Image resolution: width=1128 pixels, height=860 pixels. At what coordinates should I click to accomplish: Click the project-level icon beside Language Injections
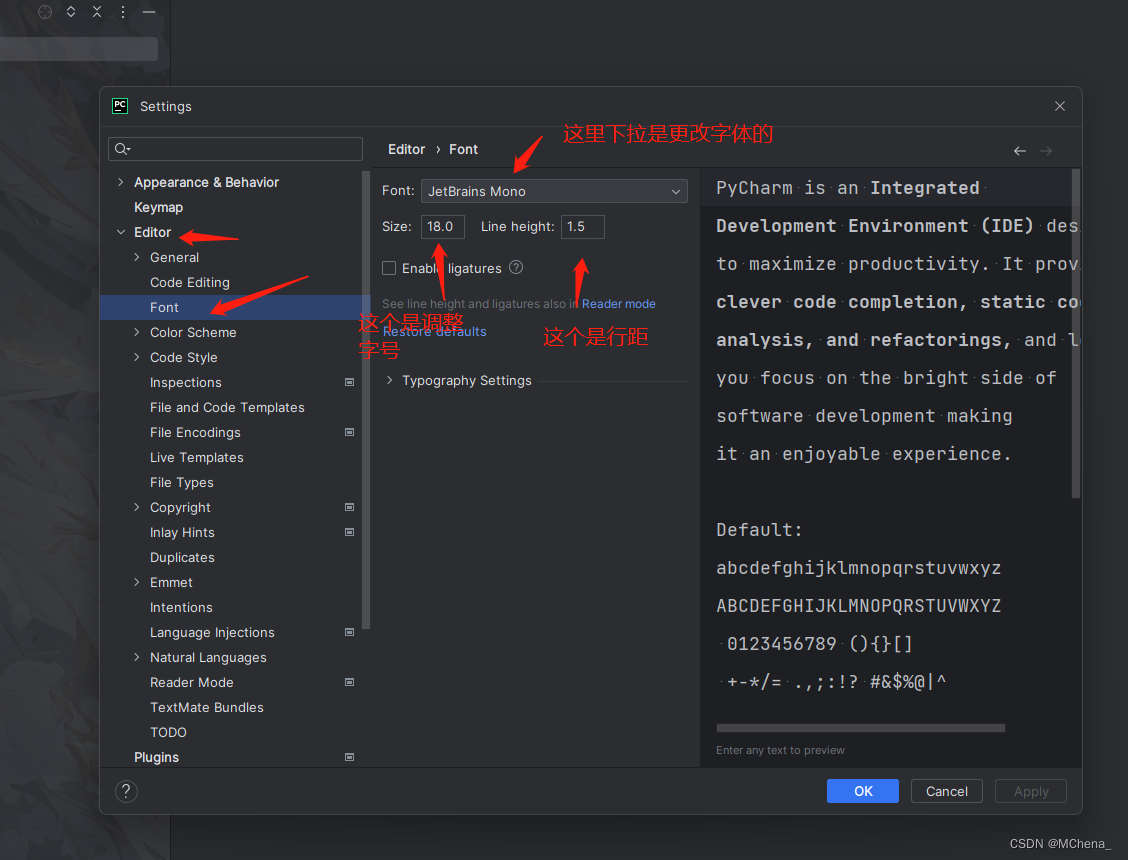350,633
